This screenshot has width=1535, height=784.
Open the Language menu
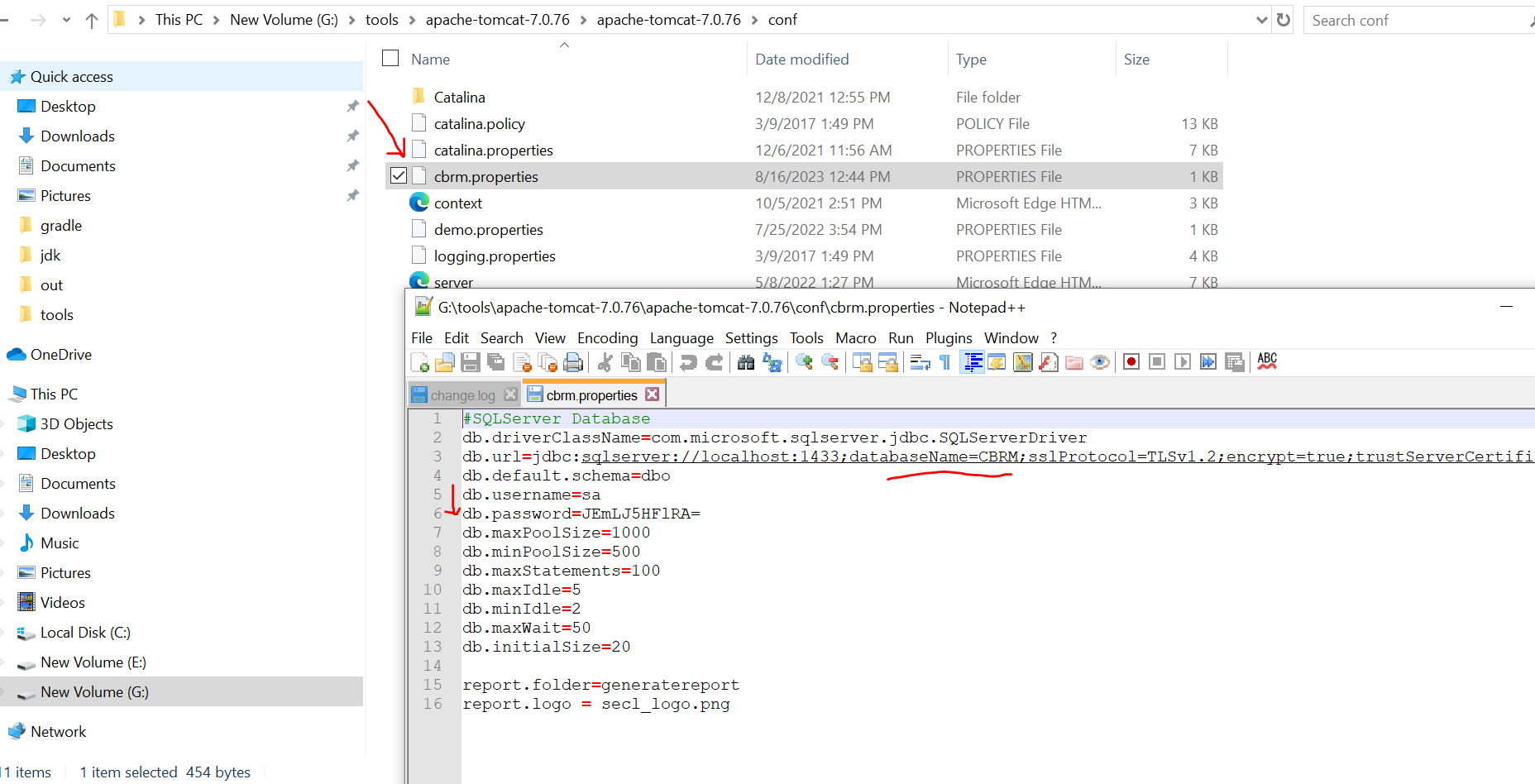click(x=681, y=338)
